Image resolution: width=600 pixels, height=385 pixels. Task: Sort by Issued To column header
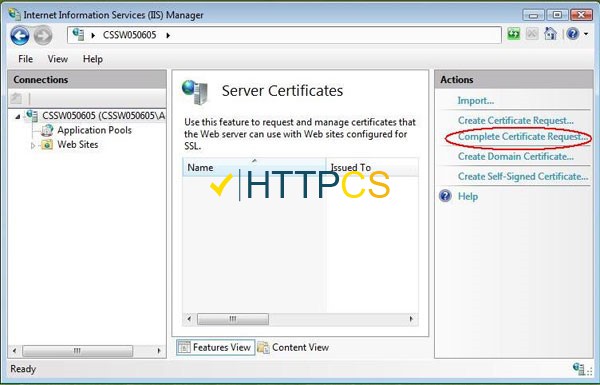(372, 167)
